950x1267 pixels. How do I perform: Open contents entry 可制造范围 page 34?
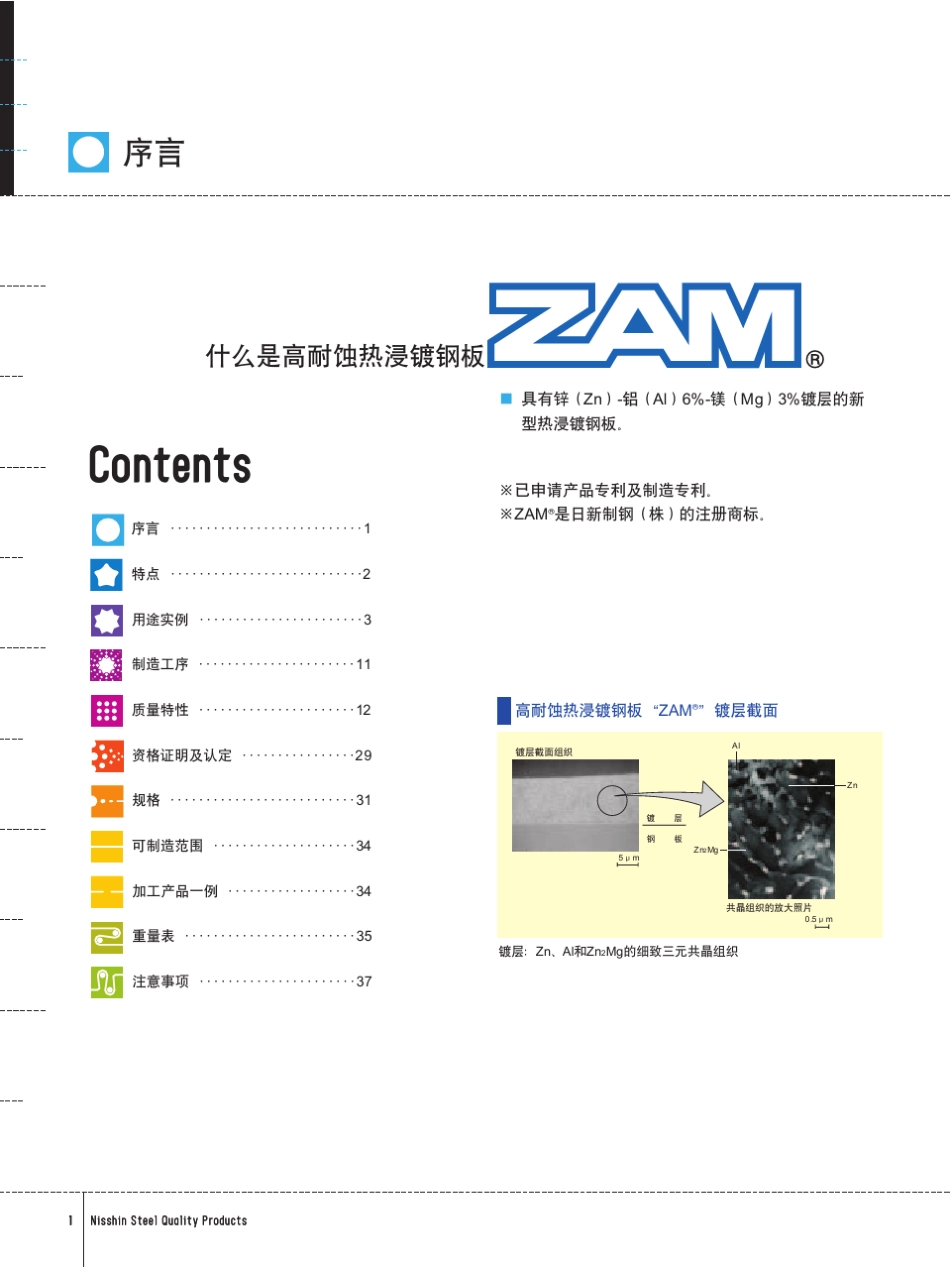point(251,846)
